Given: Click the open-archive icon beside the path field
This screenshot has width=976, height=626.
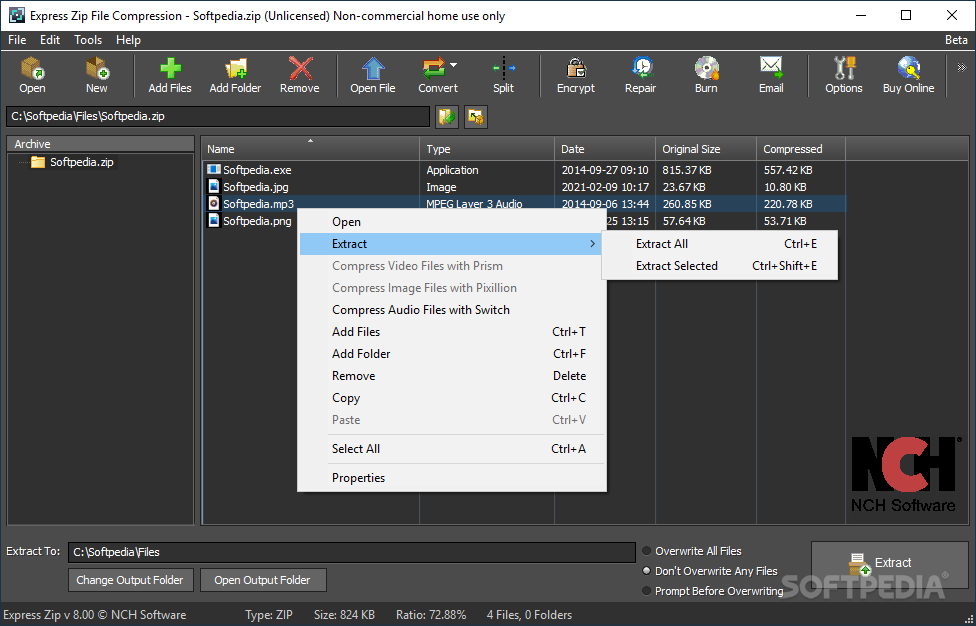Looking at the screenshot, I should [447, 116].
